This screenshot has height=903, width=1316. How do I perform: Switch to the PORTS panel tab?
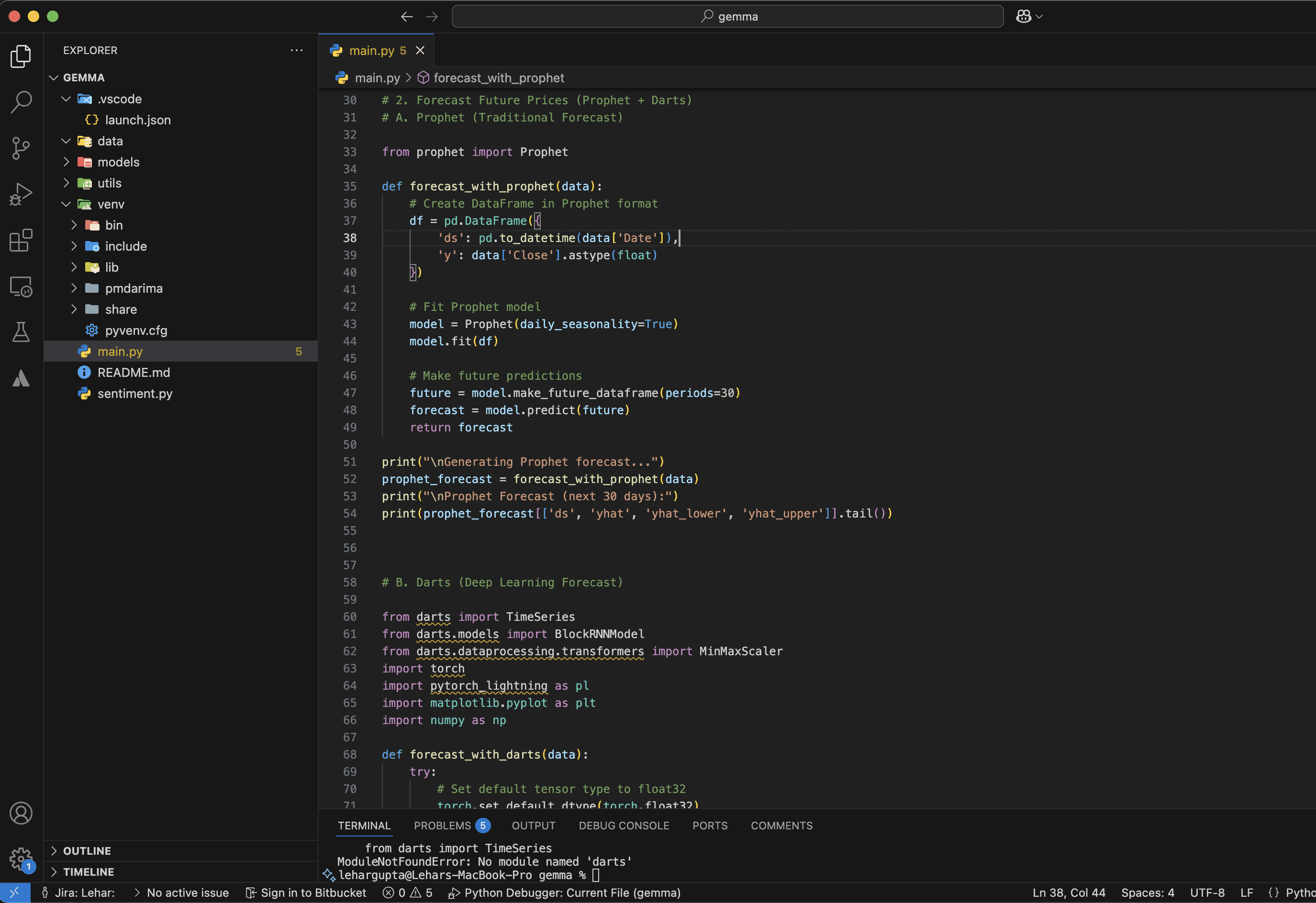tap(710, 826)
